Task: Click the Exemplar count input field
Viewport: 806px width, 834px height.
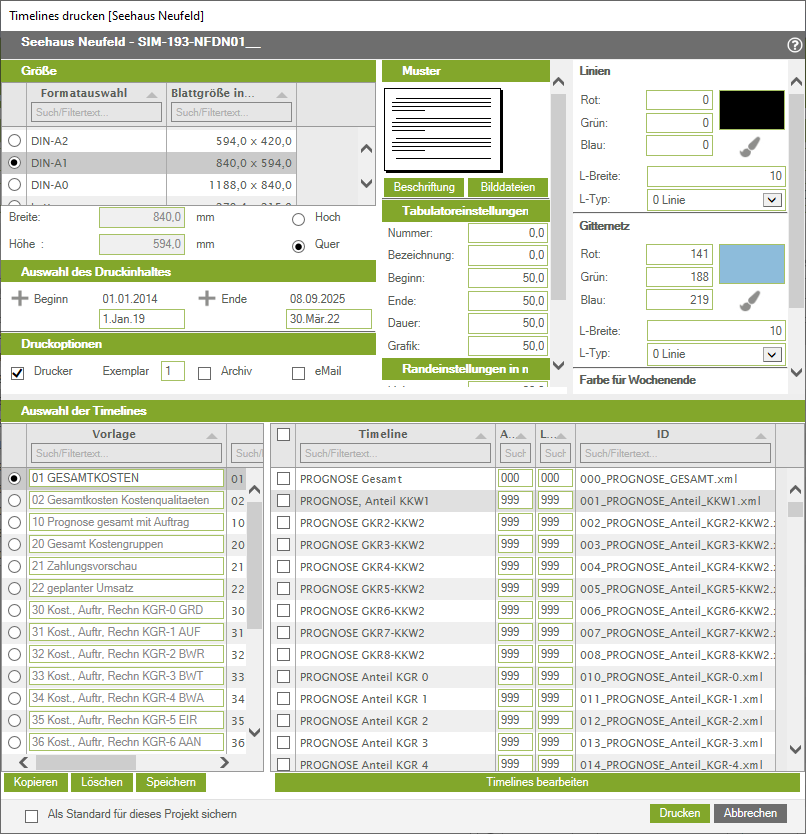Action: tap(173, 371)
